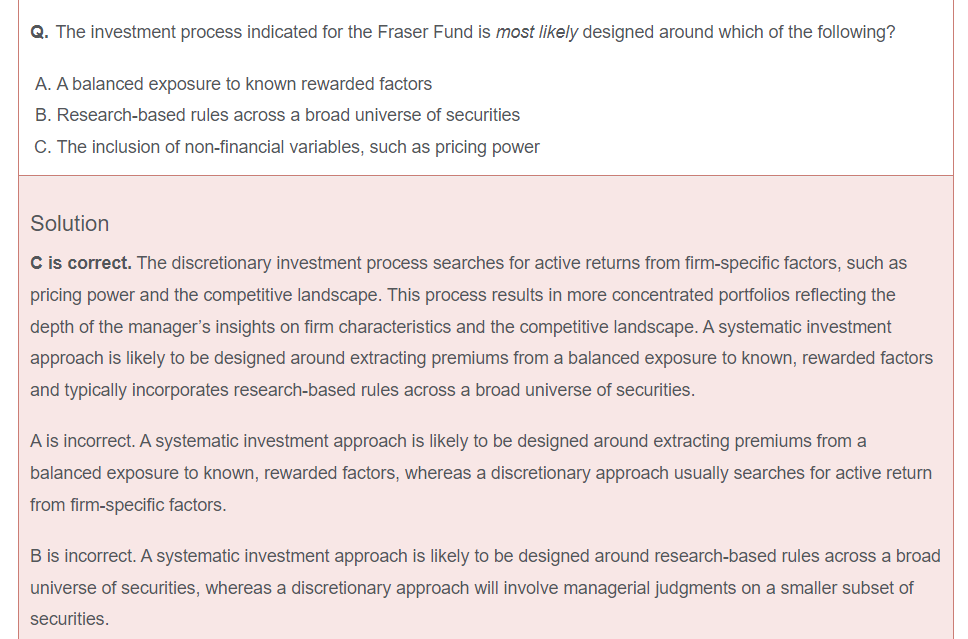This screenshot has height=639, width=968.
Task: Click the italic "most likely" phrase
Action: (x=536, y=32)
